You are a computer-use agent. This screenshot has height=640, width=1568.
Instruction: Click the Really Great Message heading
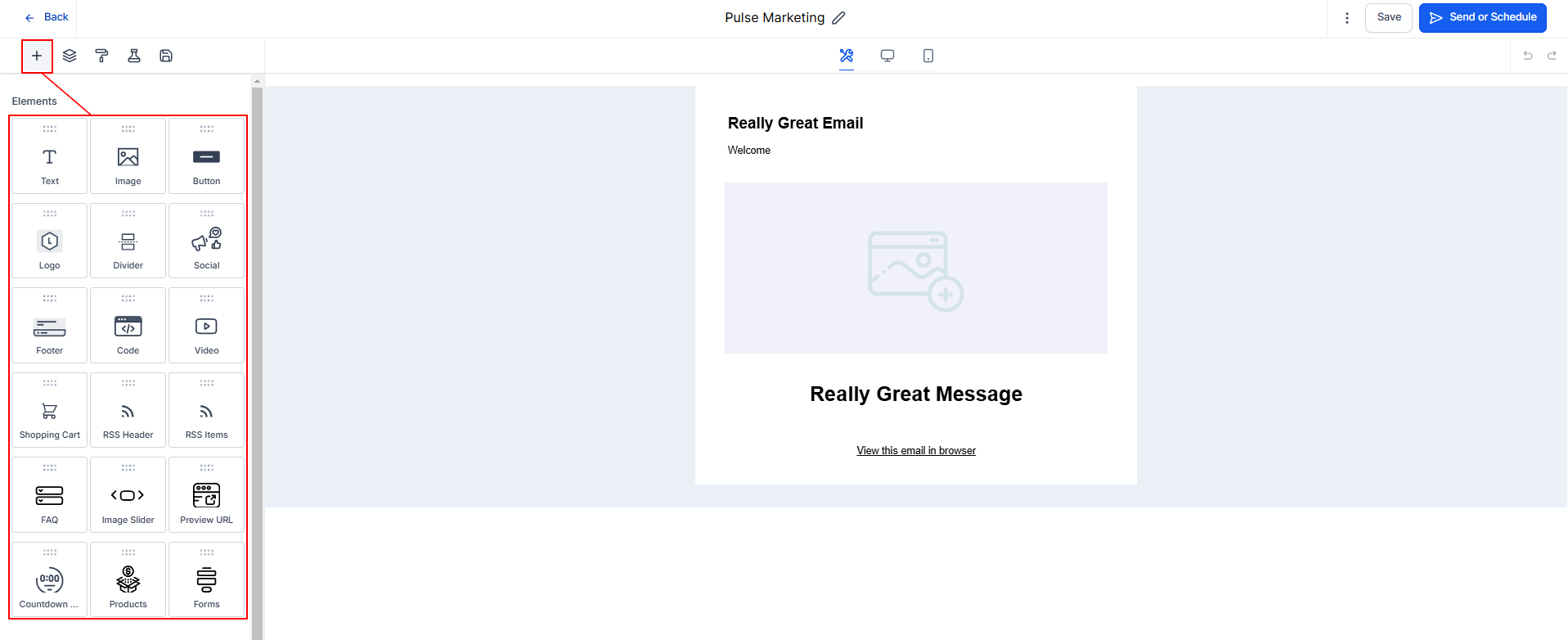click(916, 394)
